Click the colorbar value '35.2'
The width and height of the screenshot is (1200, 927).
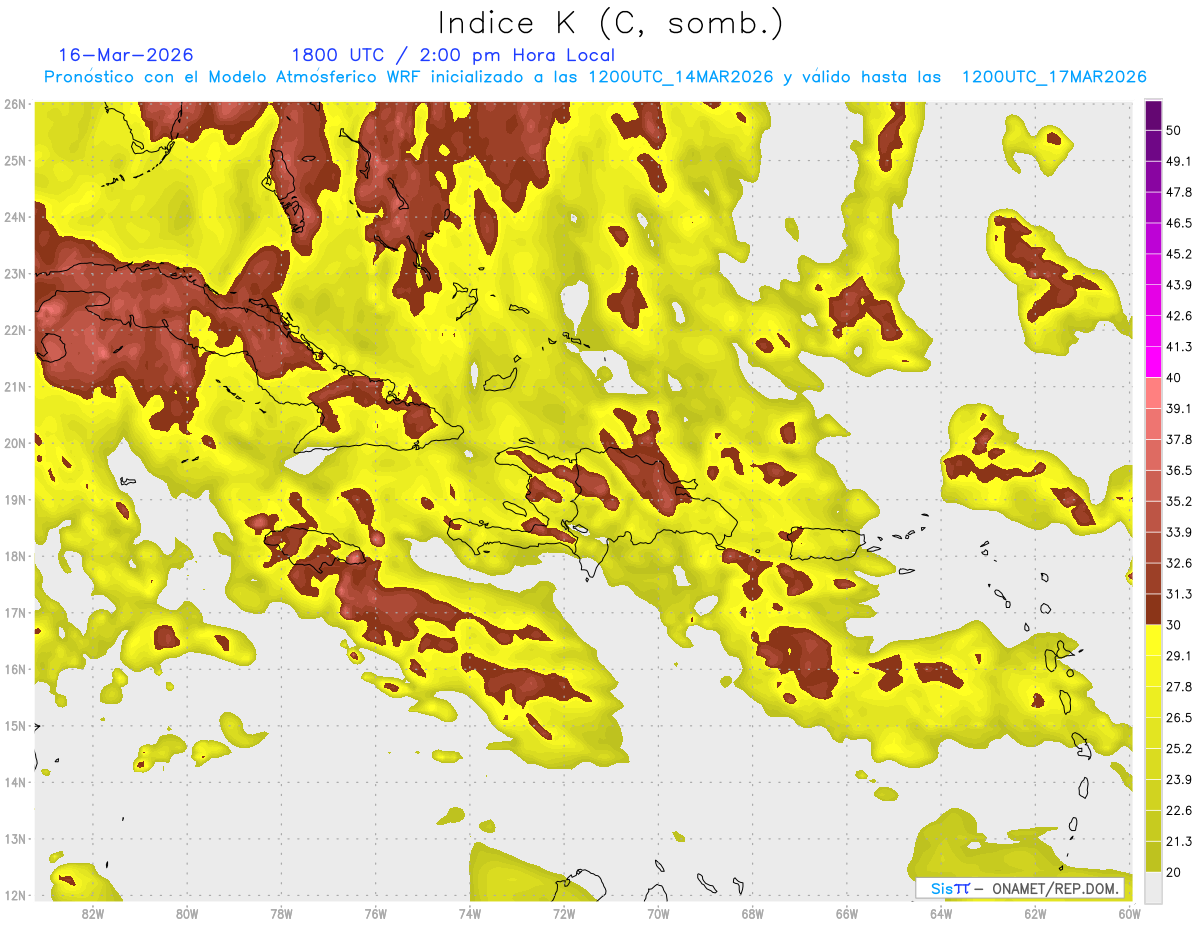tap(1179, 501)
